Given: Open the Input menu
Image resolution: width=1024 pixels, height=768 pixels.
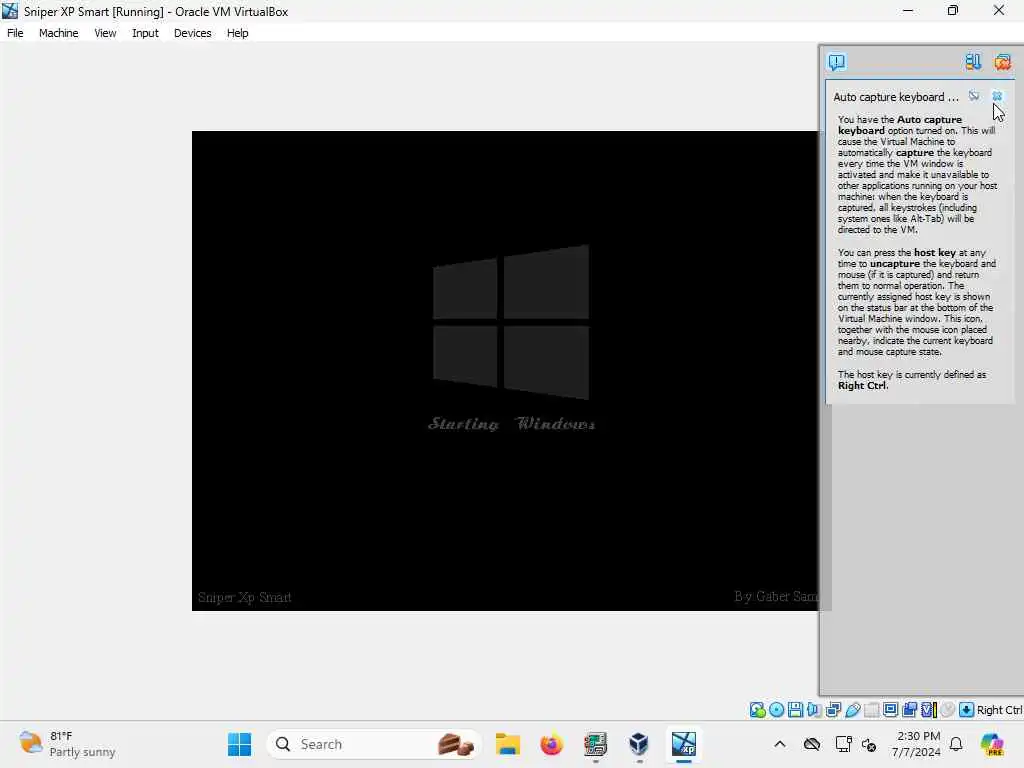Looking at the screenshot, I should click(145, 33).
